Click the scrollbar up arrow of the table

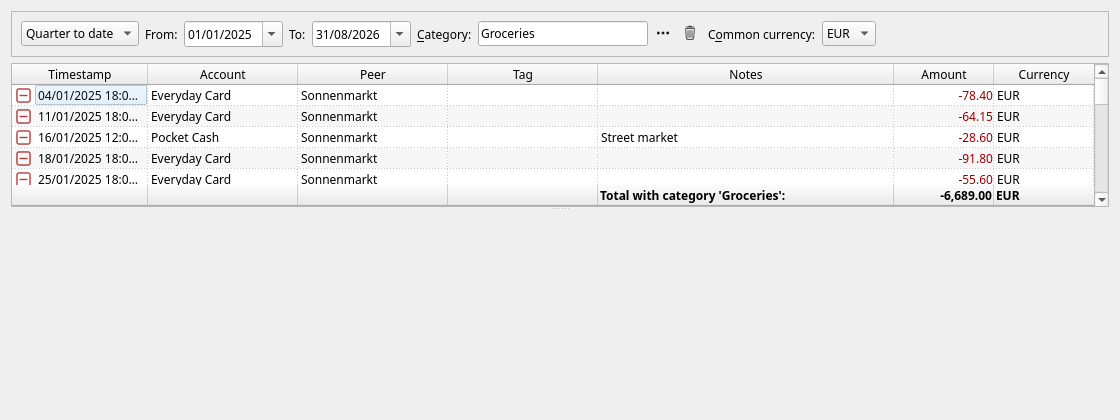pos(1101,71)
